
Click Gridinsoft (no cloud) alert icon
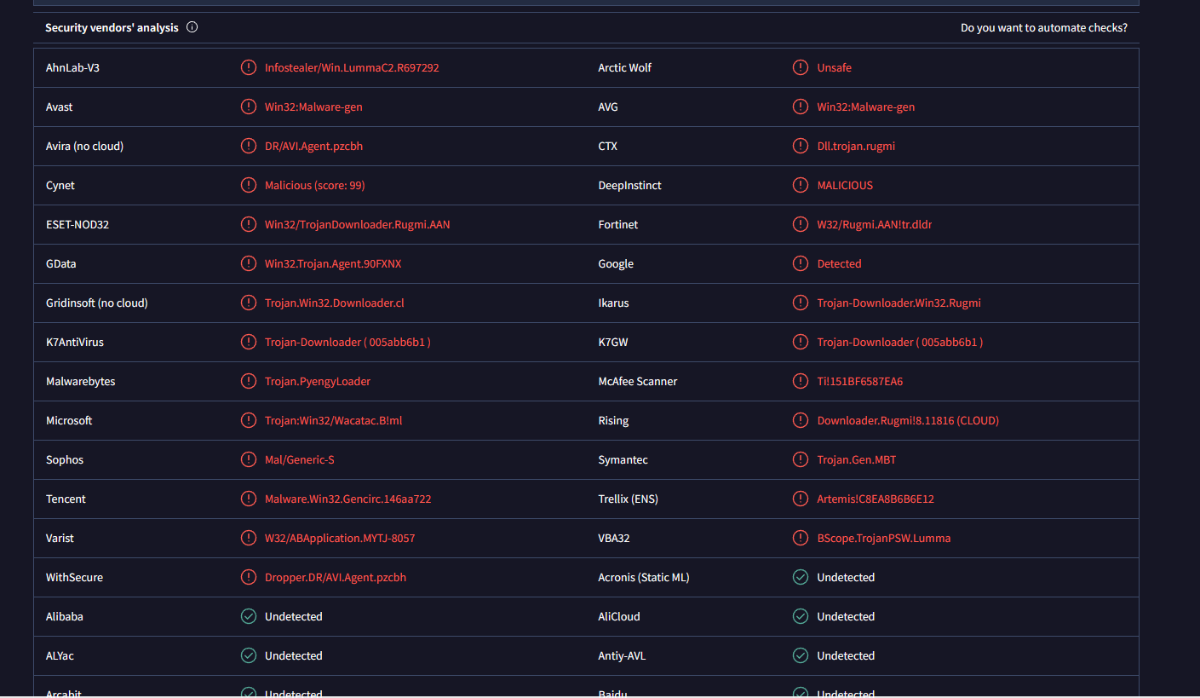pyautogui.click(x=249, y=303)
